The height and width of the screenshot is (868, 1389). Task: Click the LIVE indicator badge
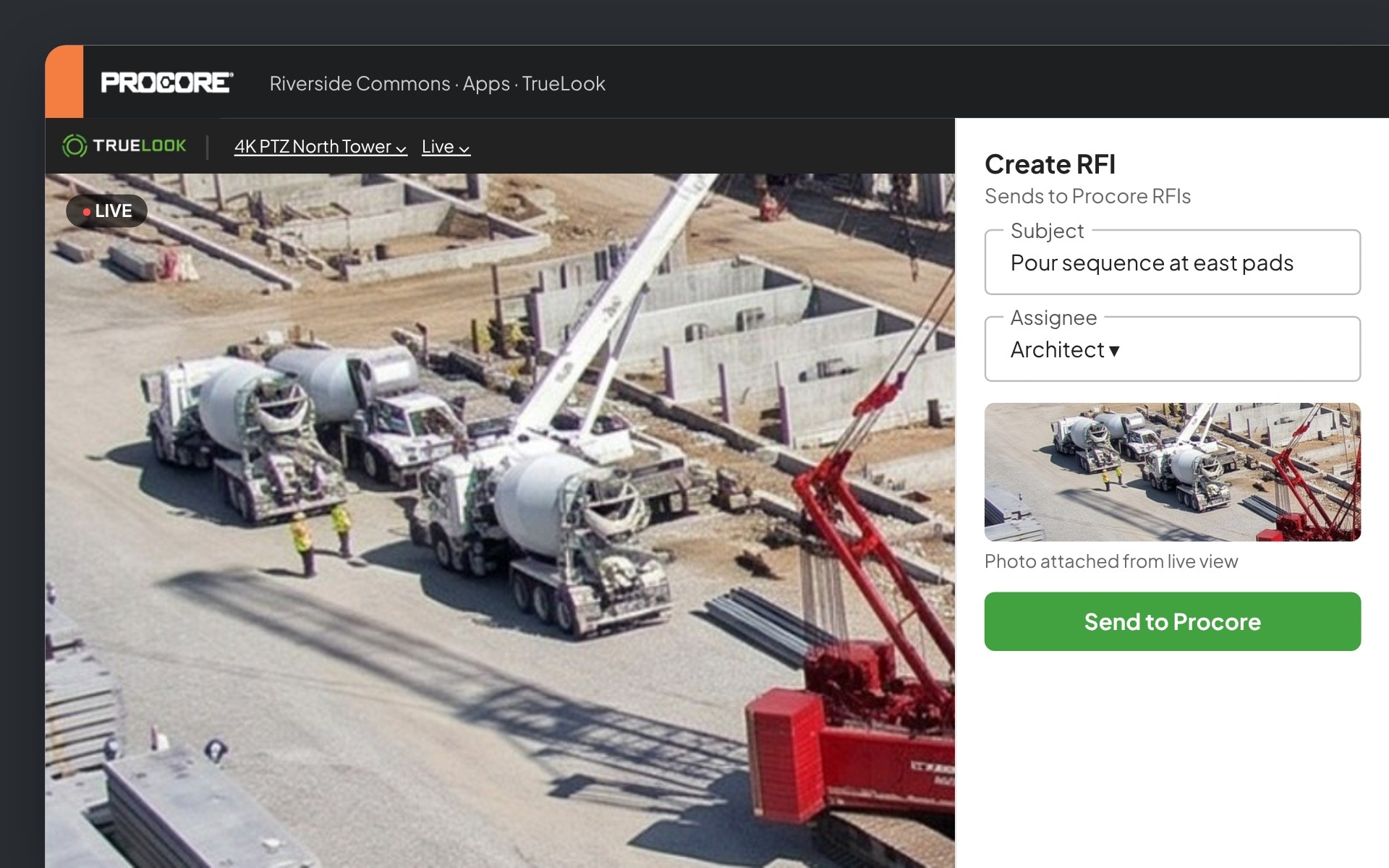(107, 210)
